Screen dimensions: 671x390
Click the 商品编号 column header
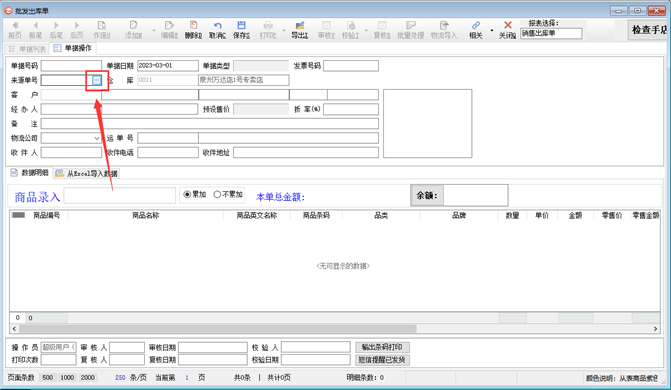(x=47, y=215)
